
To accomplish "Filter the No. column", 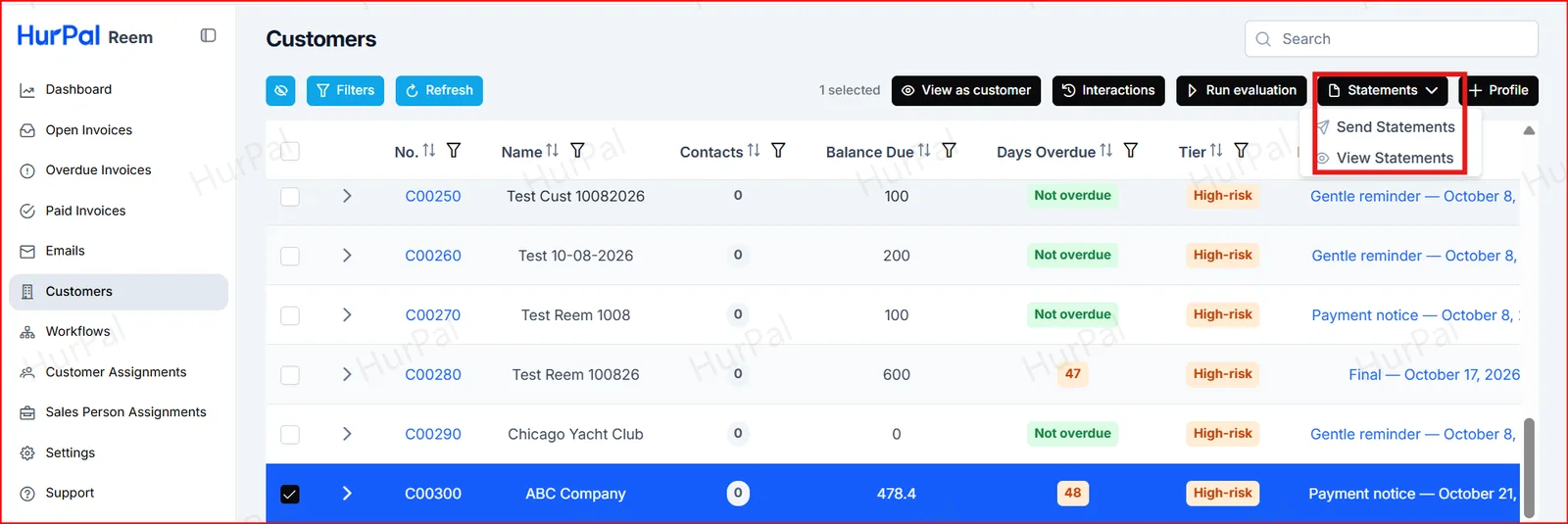I will pyautogui.click(x=454, y=151).
